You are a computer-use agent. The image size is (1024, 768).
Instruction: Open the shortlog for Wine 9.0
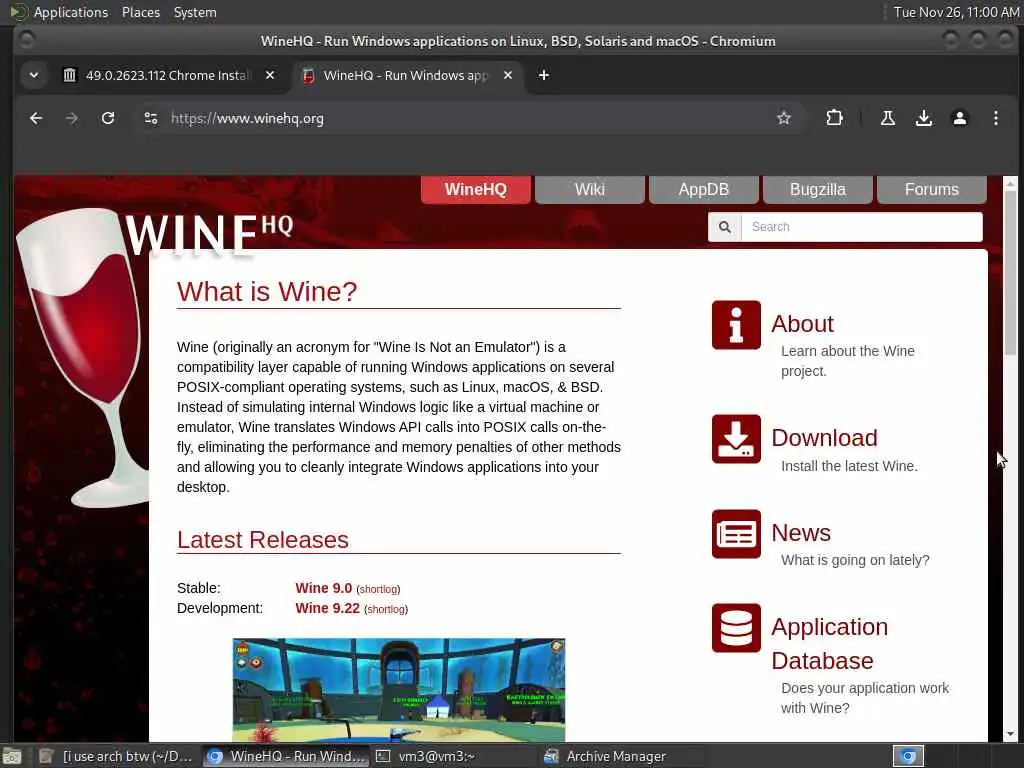point(378,589)
